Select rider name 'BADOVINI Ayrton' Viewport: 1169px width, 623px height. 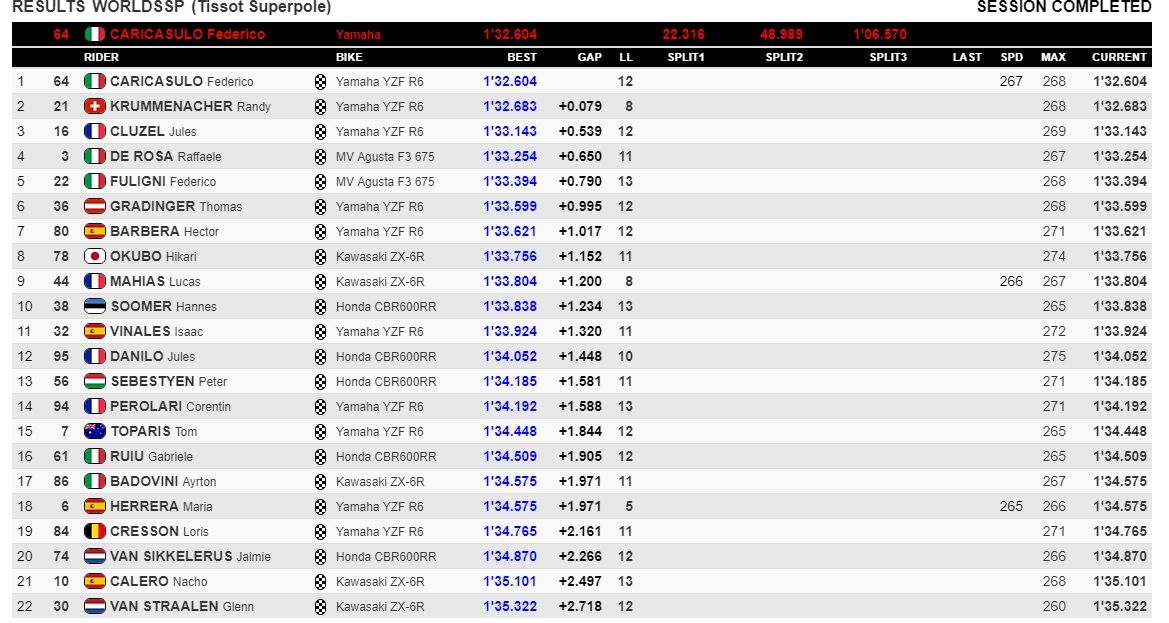pos(163,481)
